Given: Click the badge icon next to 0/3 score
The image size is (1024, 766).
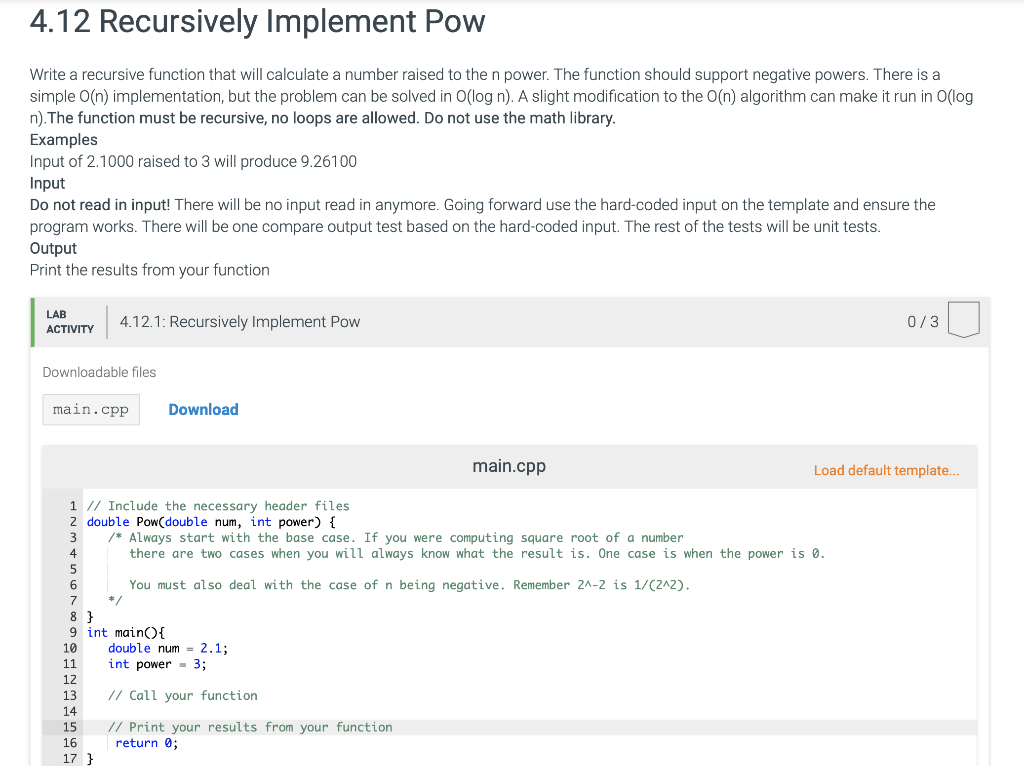Looking at the screenshot, I should pyautogui.click(x=962, y=320).
